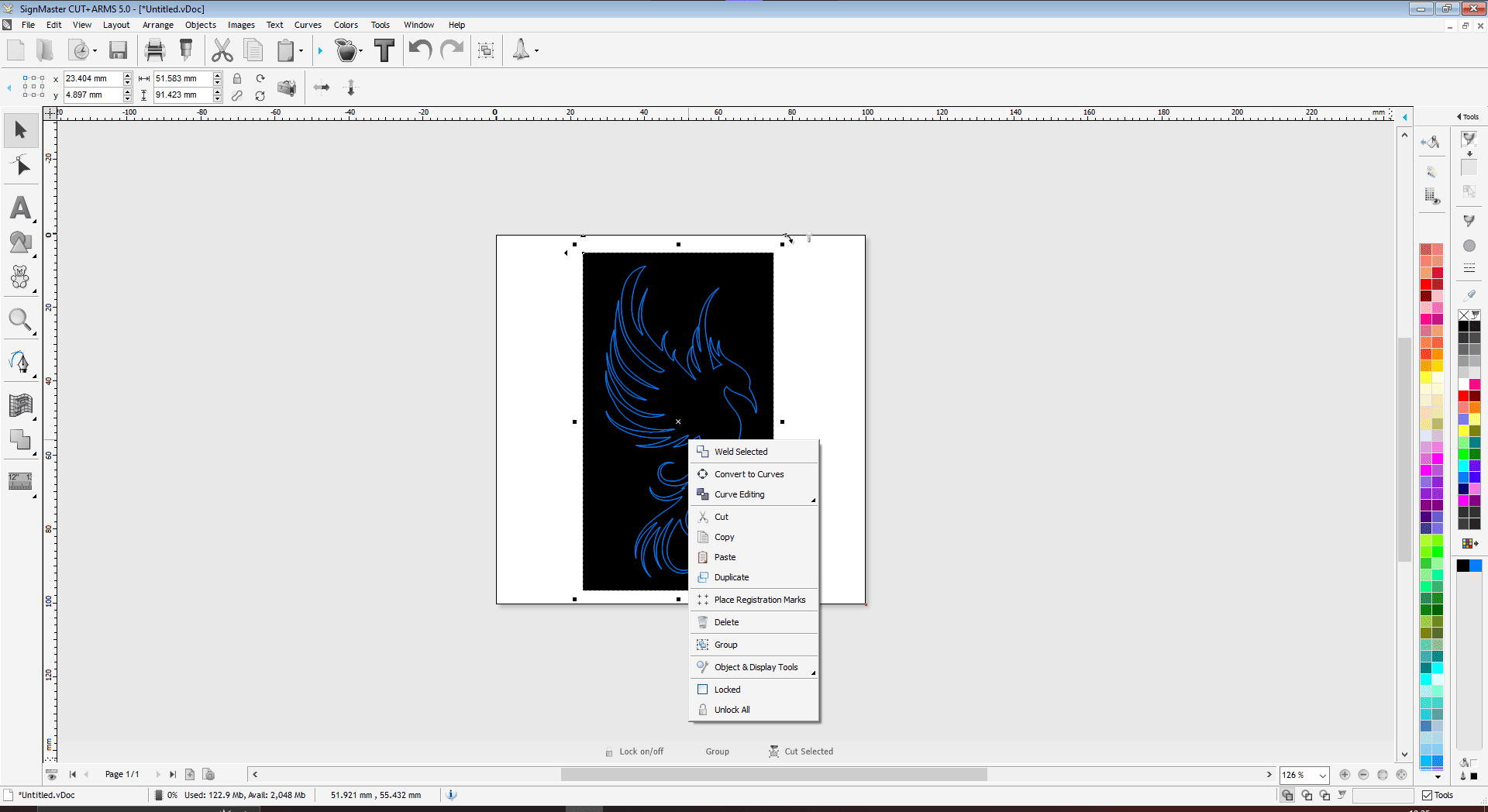Click the zoom out minus icon

click(x=1363, y=775)
